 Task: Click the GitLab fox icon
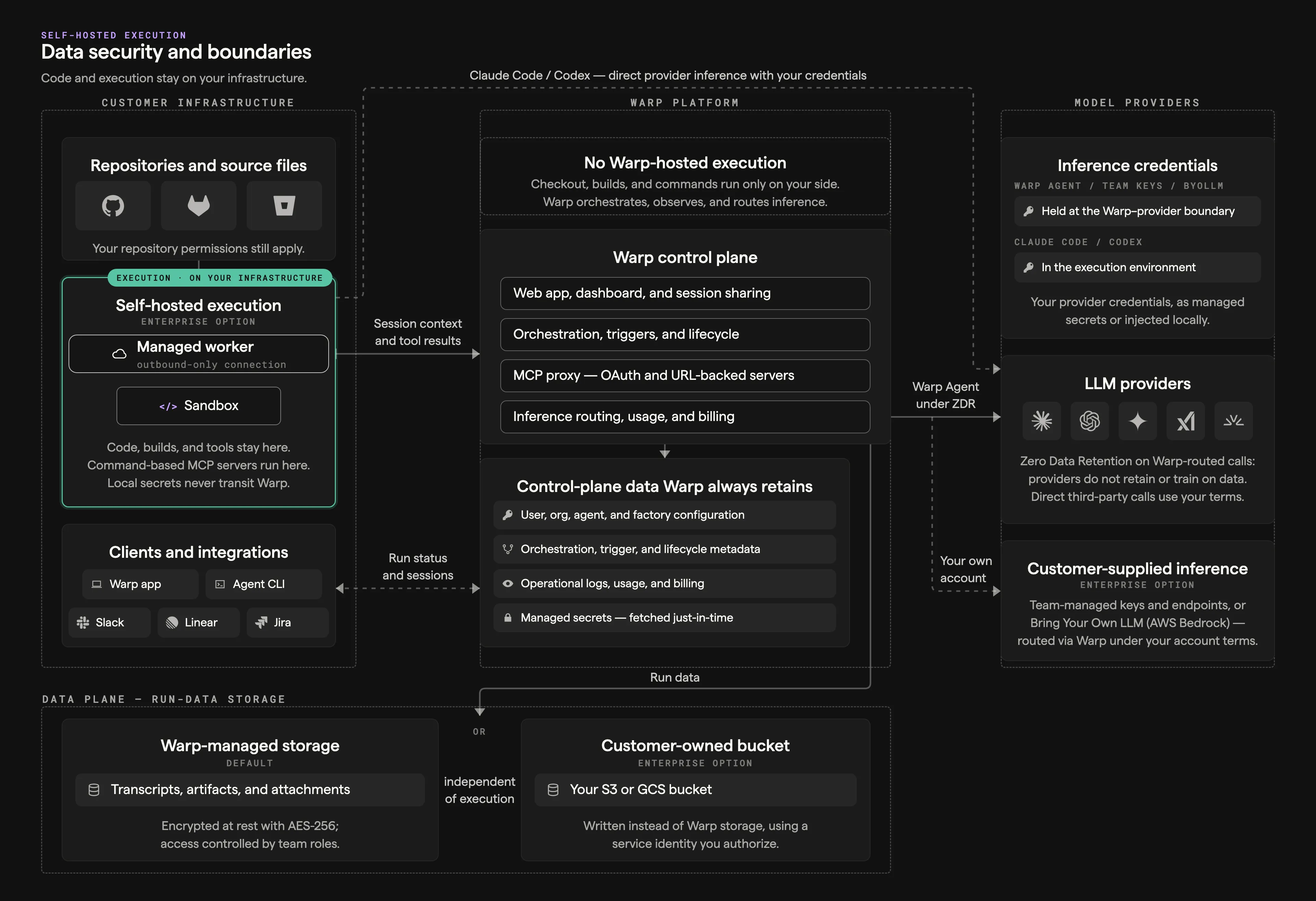click(199, 206)
